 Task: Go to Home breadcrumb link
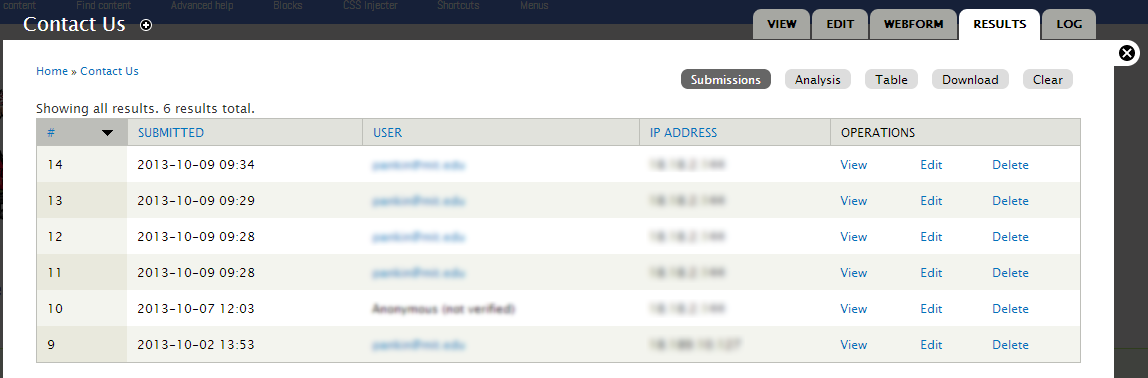pyautogui.click(x=52, y=71)
